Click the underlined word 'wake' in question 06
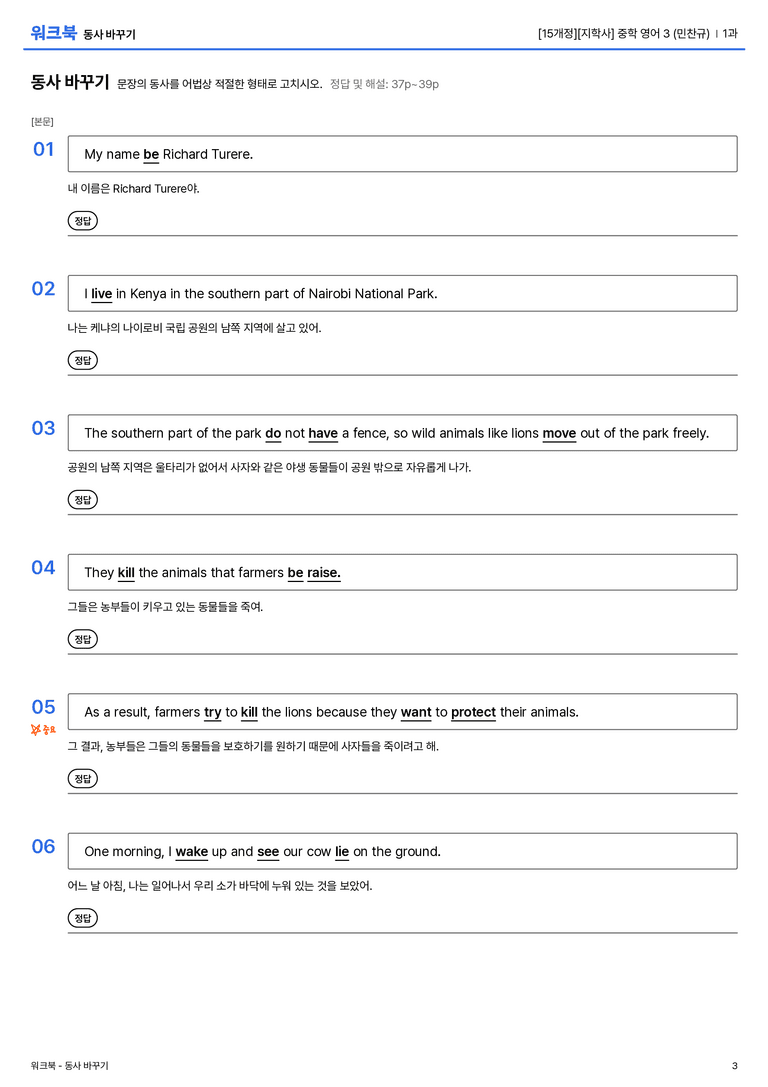The height and width of the screenshot is (1087, 768). pos(191,851)
